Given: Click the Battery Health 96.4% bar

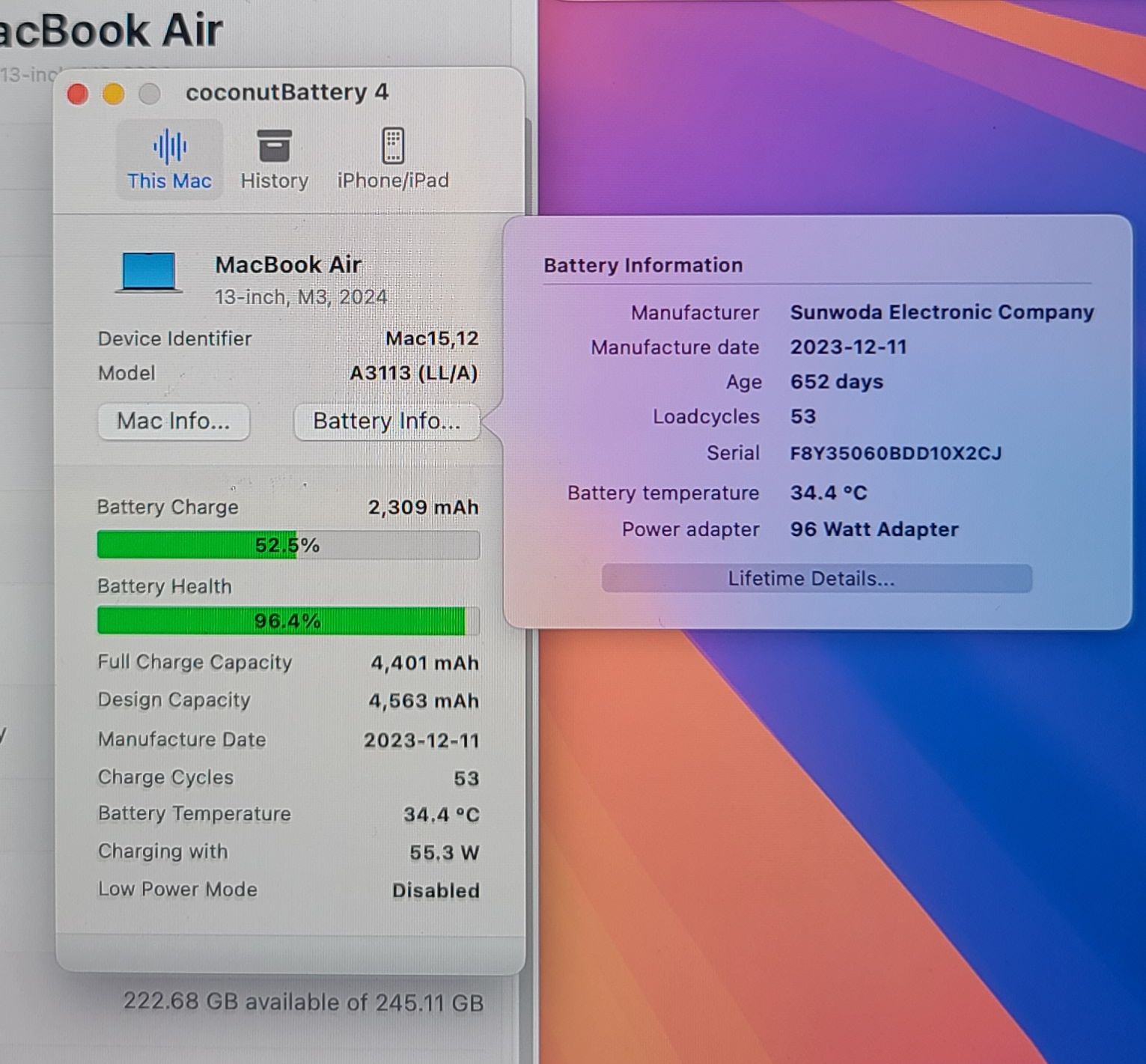Looking at the screenshot, I should point(288,621).
